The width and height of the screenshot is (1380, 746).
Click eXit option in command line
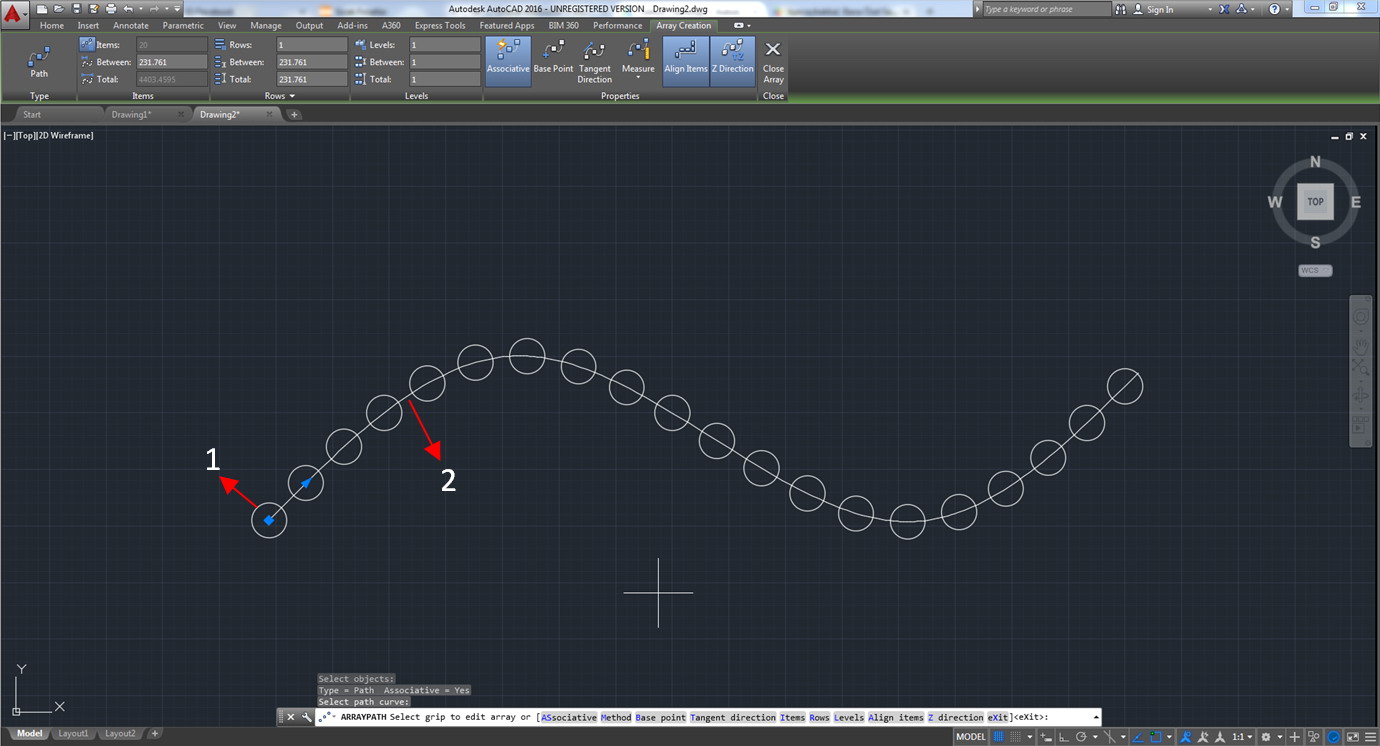coord(998,717)
